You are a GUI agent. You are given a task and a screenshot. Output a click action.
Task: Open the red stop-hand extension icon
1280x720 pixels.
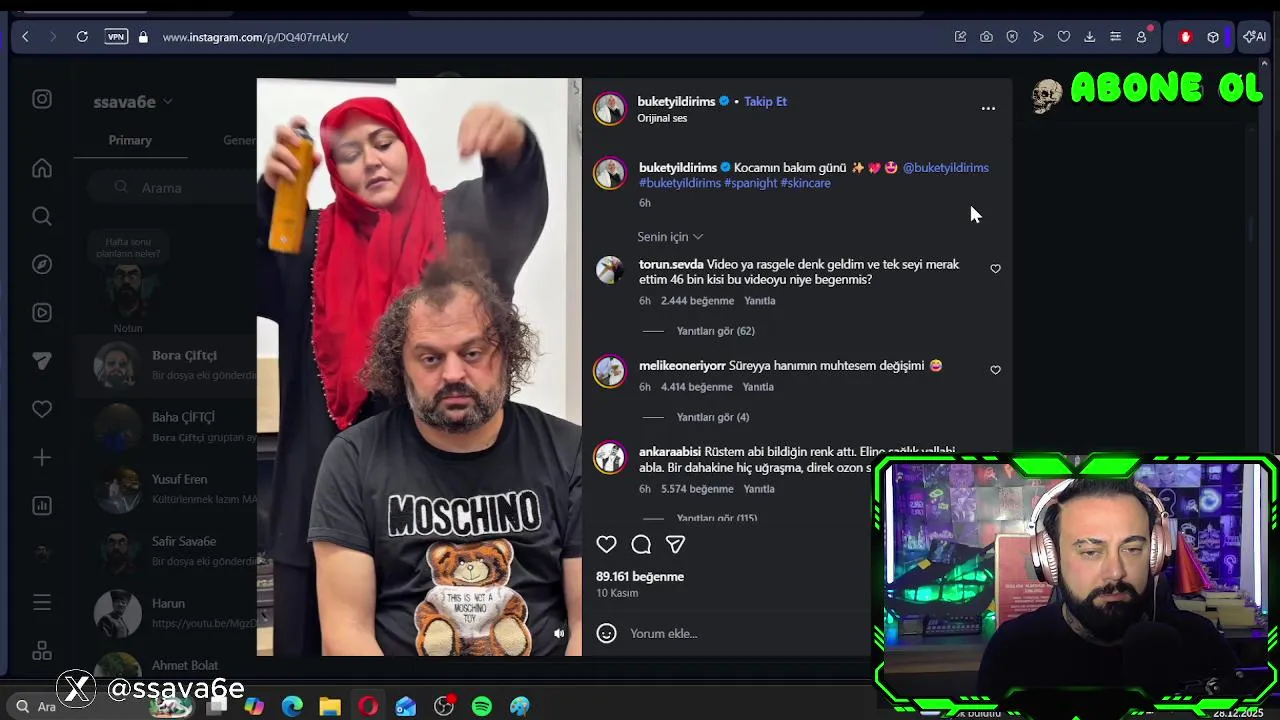(1185, 37)
